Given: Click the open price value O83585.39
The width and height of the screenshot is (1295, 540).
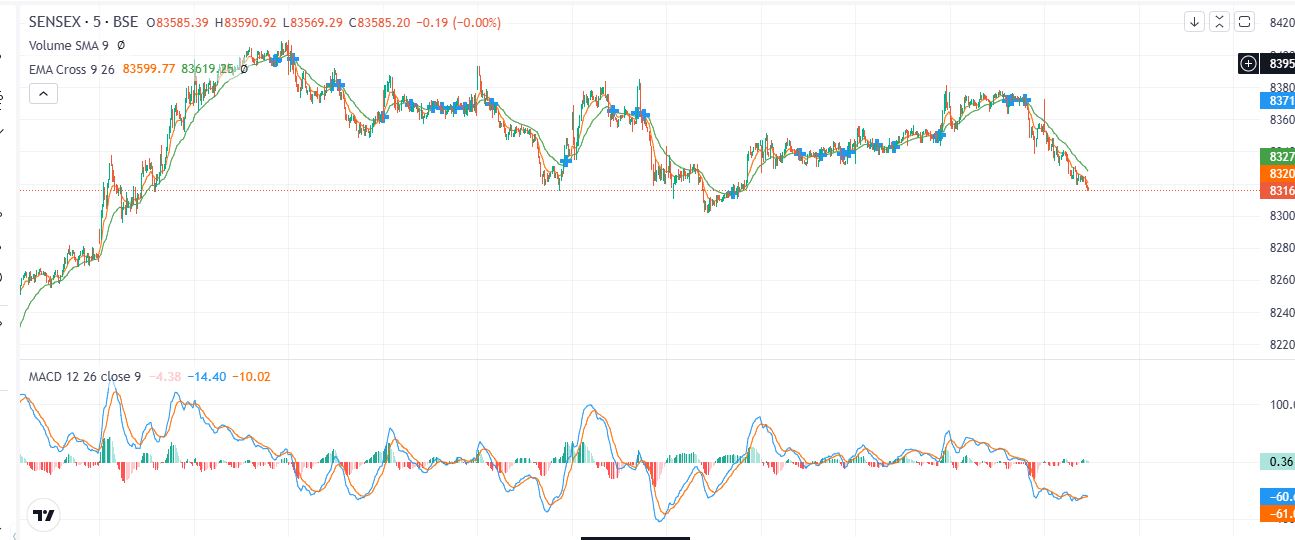Looking at the screenshot, I should (x=178, y=22).
